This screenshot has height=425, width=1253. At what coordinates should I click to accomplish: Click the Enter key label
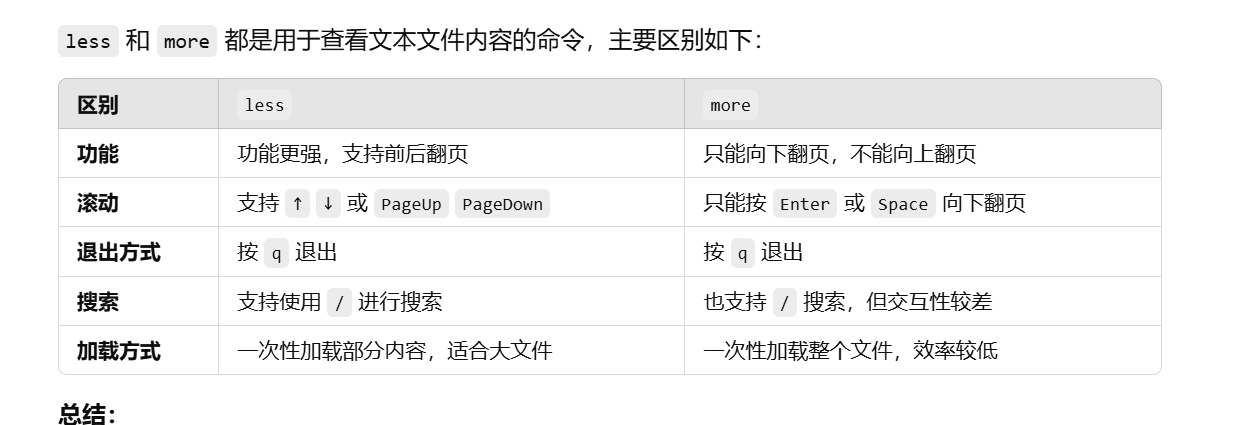[804, 204]
